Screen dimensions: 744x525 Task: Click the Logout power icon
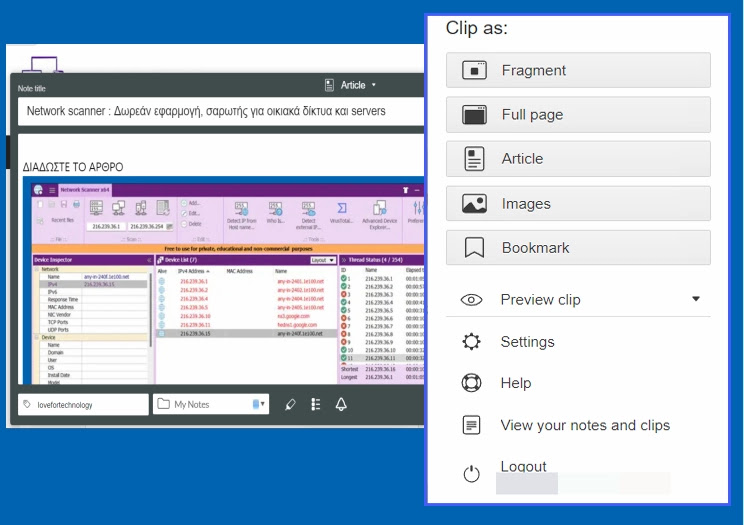tap(471, 473)
